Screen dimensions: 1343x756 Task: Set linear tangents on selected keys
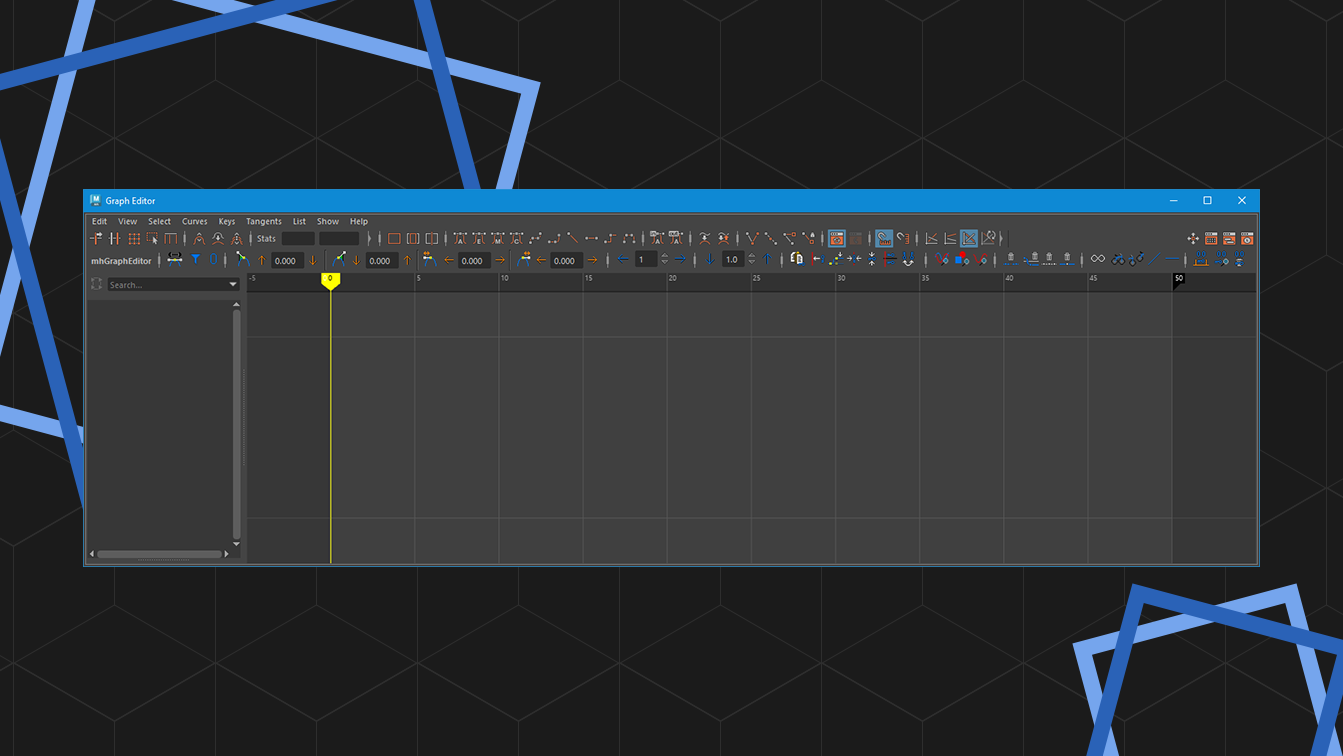click(x=569, y=238)
